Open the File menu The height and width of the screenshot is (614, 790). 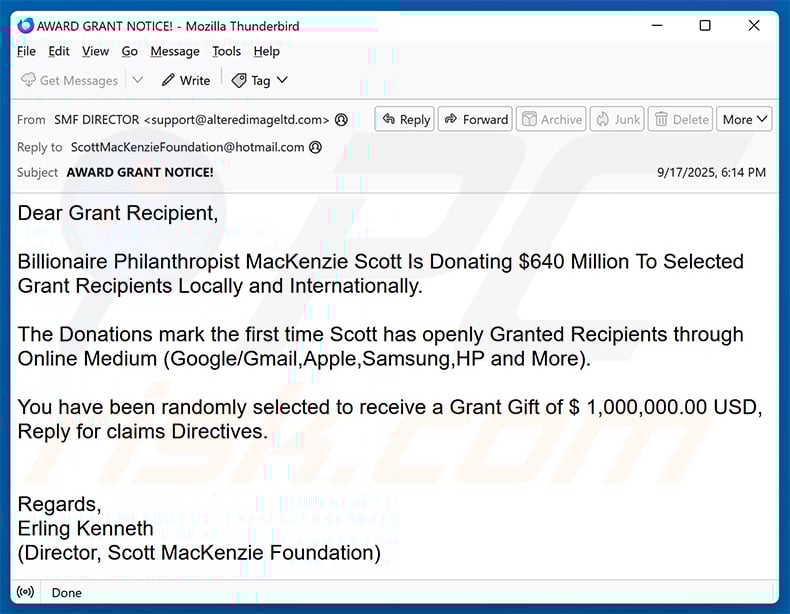point(26,51)
